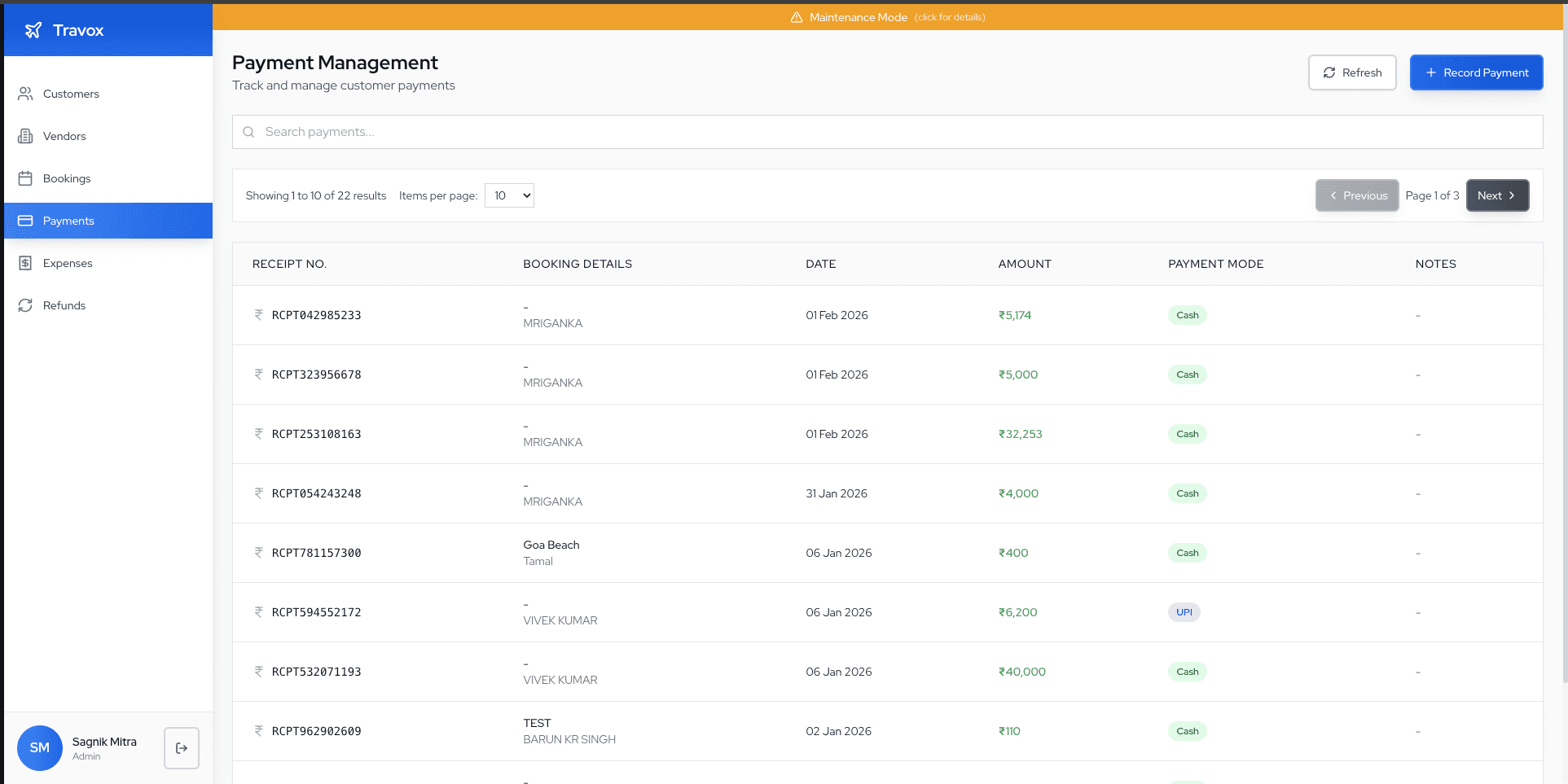This screenshot has width=1568, height=784.
Task: Click the Expenses receipt icon in sidebar
Action: tap(25, 263)
